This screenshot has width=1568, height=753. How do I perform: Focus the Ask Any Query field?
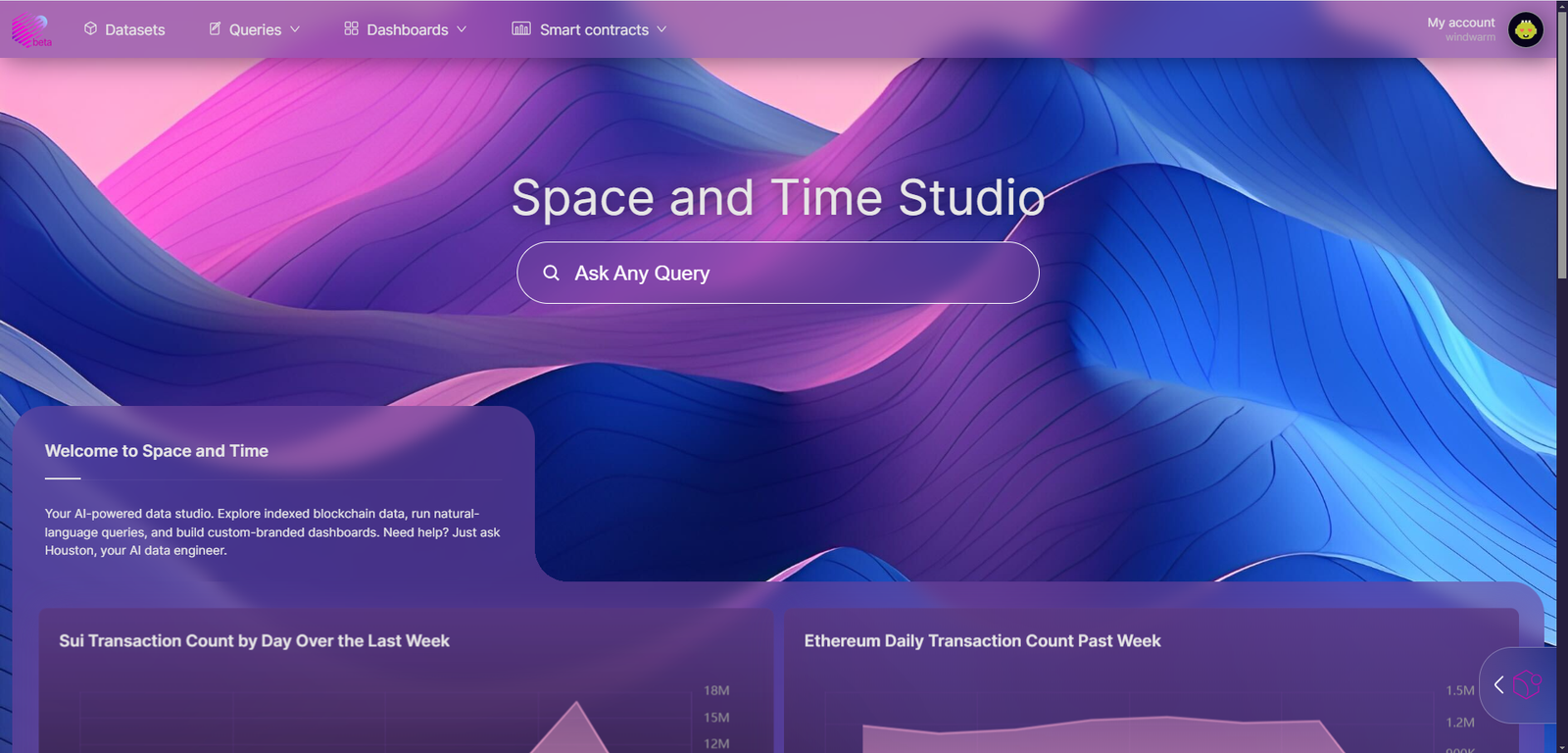(x=778, y=273)
